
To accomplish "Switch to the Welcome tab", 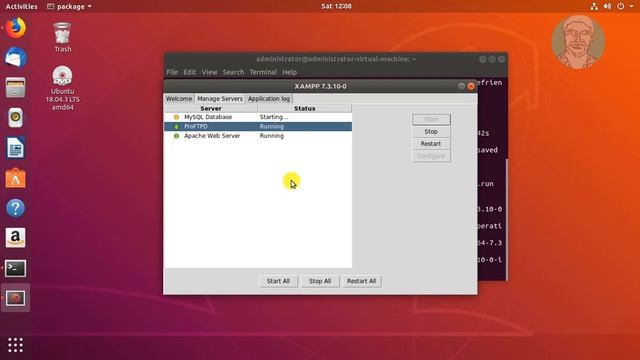I will coord(179,99).
